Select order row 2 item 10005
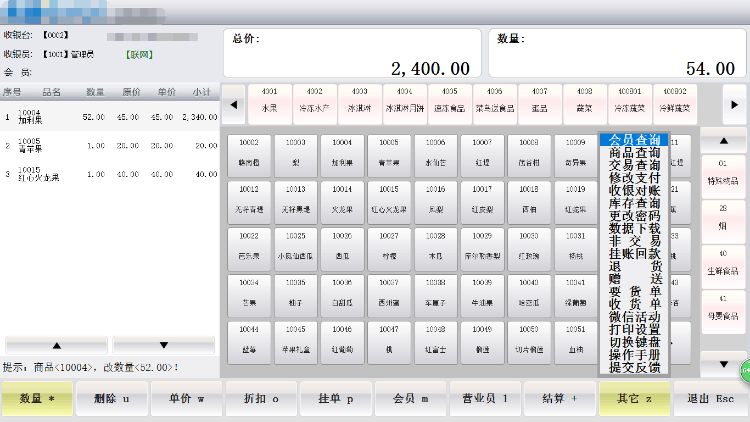 tap(110, 145)
